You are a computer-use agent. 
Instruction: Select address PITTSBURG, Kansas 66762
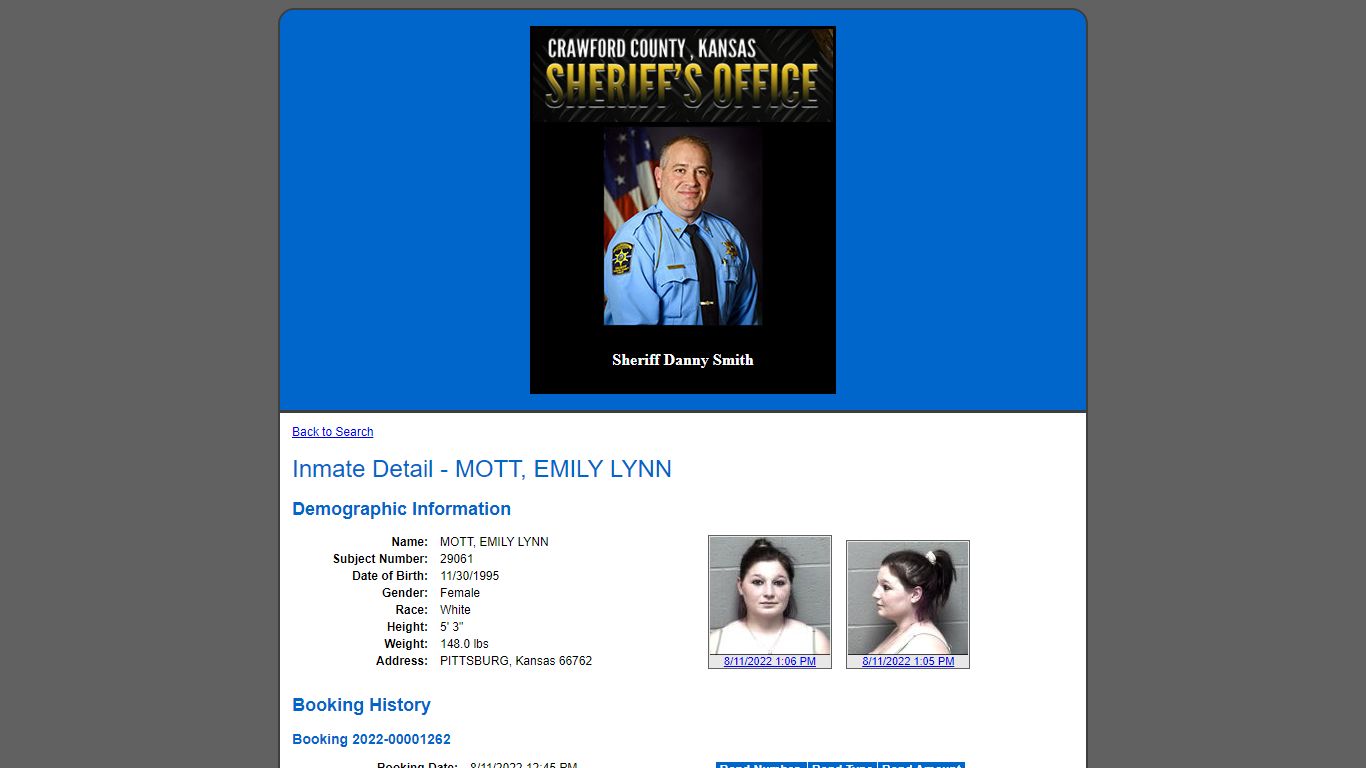516,661
